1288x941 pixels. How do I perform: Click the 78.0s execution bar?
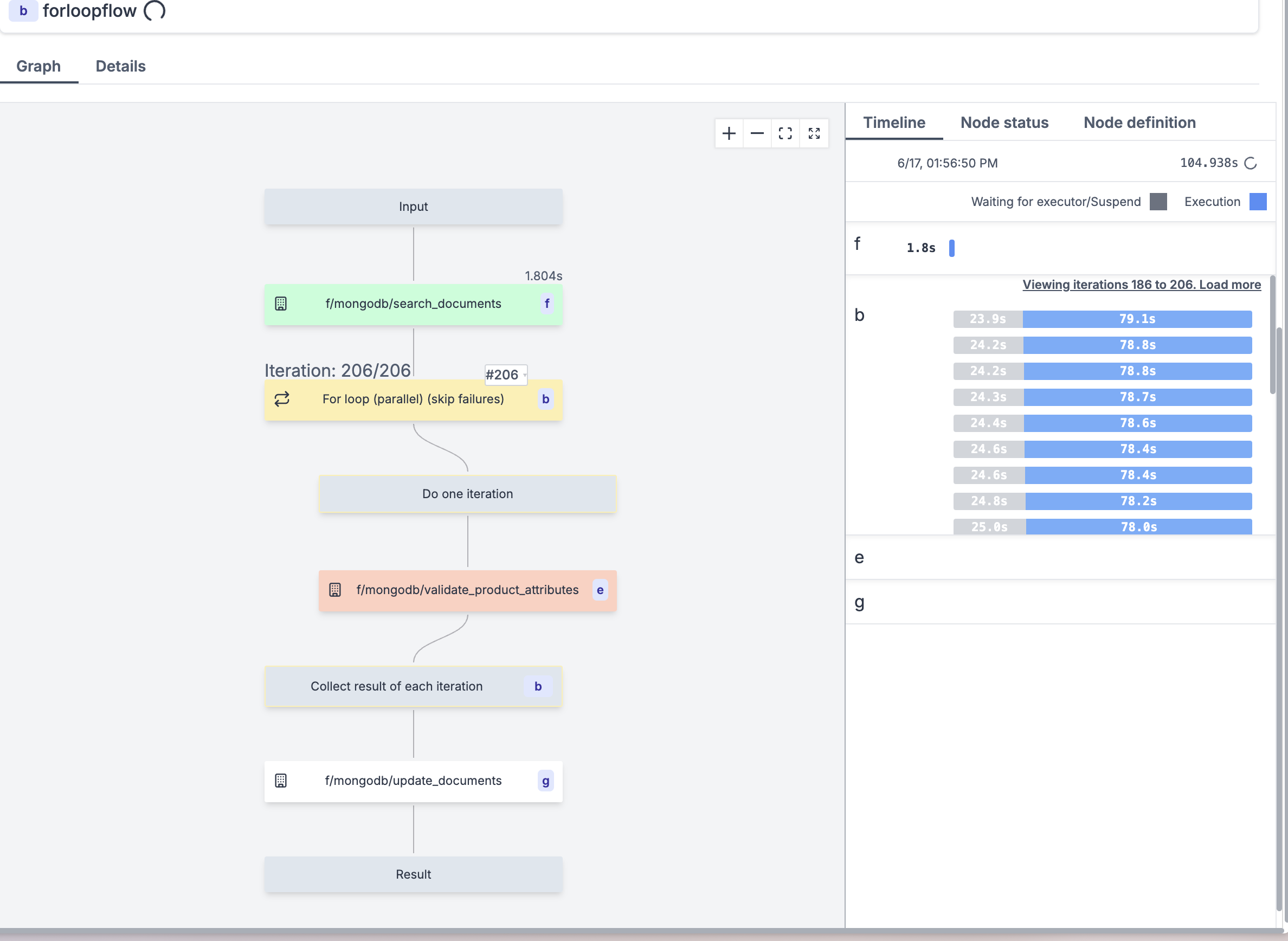coord(1139,526)
